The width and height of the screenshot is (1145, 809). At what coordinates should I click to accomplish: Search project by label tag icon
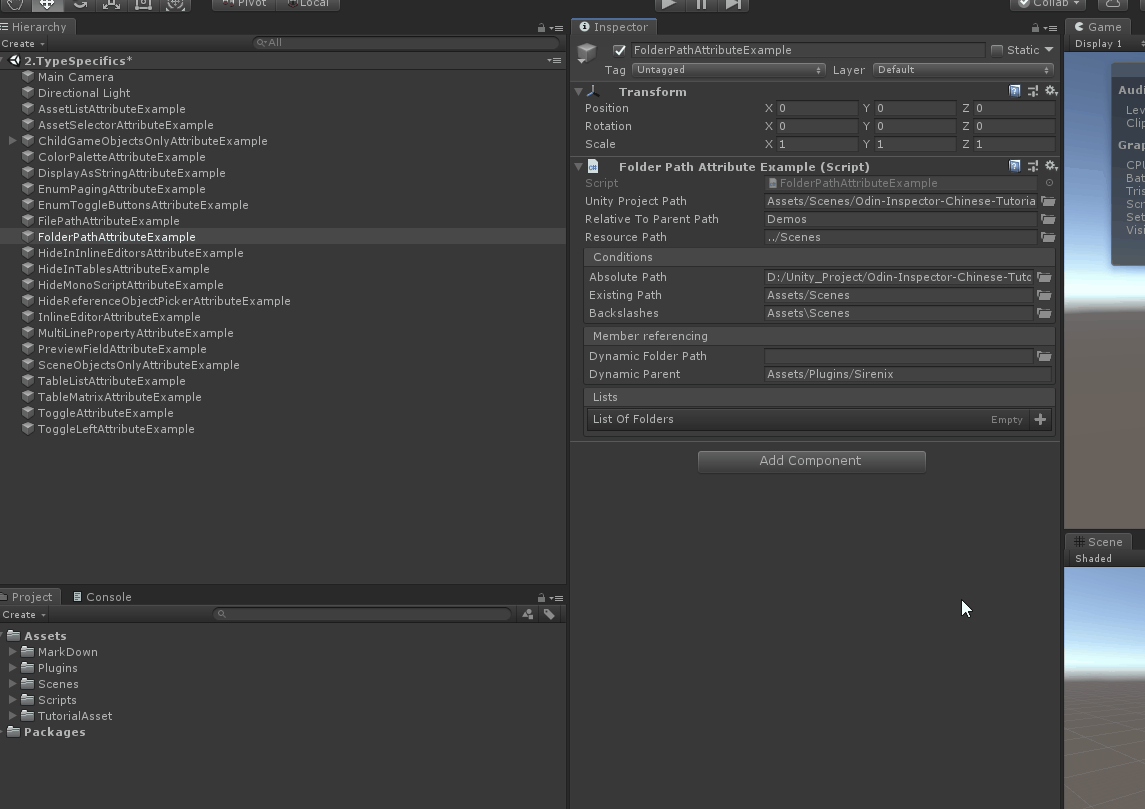click(x=549, y=614)
